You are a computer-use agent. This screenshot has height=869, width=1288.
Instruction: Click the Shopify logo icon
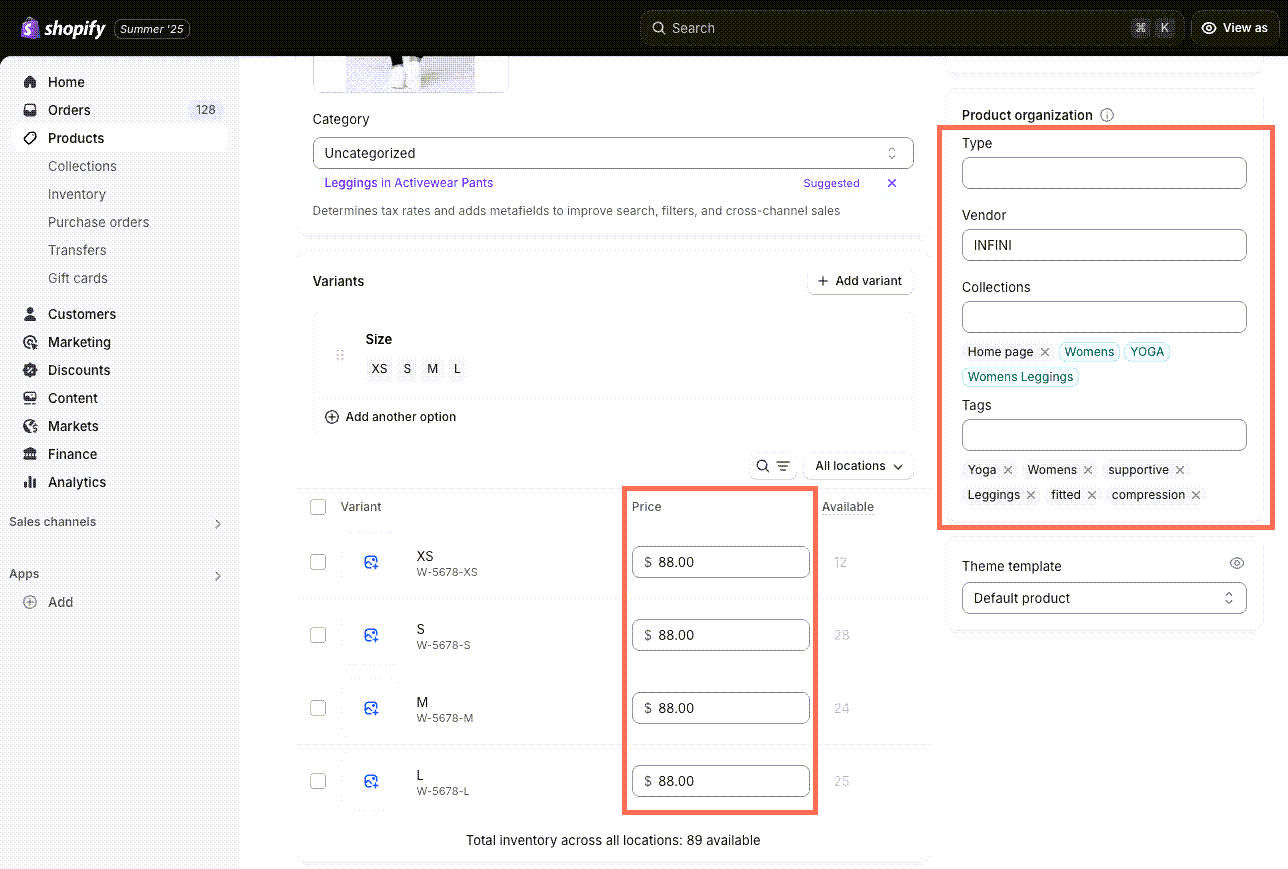tap(30, 28)
